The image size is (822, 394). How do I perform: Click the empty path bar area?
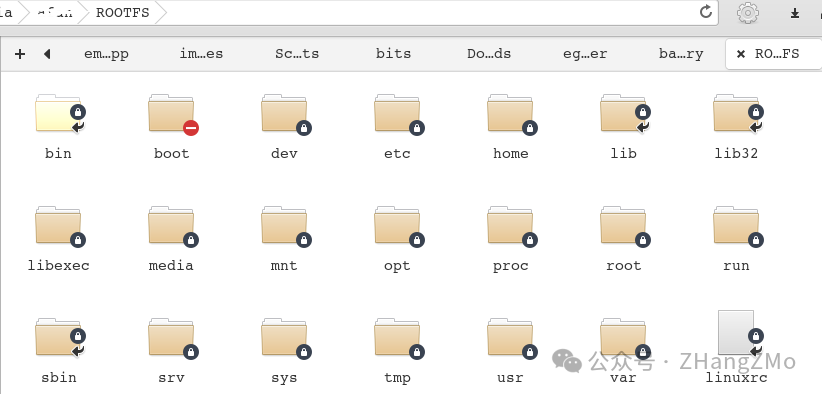(x=430, y=13)
